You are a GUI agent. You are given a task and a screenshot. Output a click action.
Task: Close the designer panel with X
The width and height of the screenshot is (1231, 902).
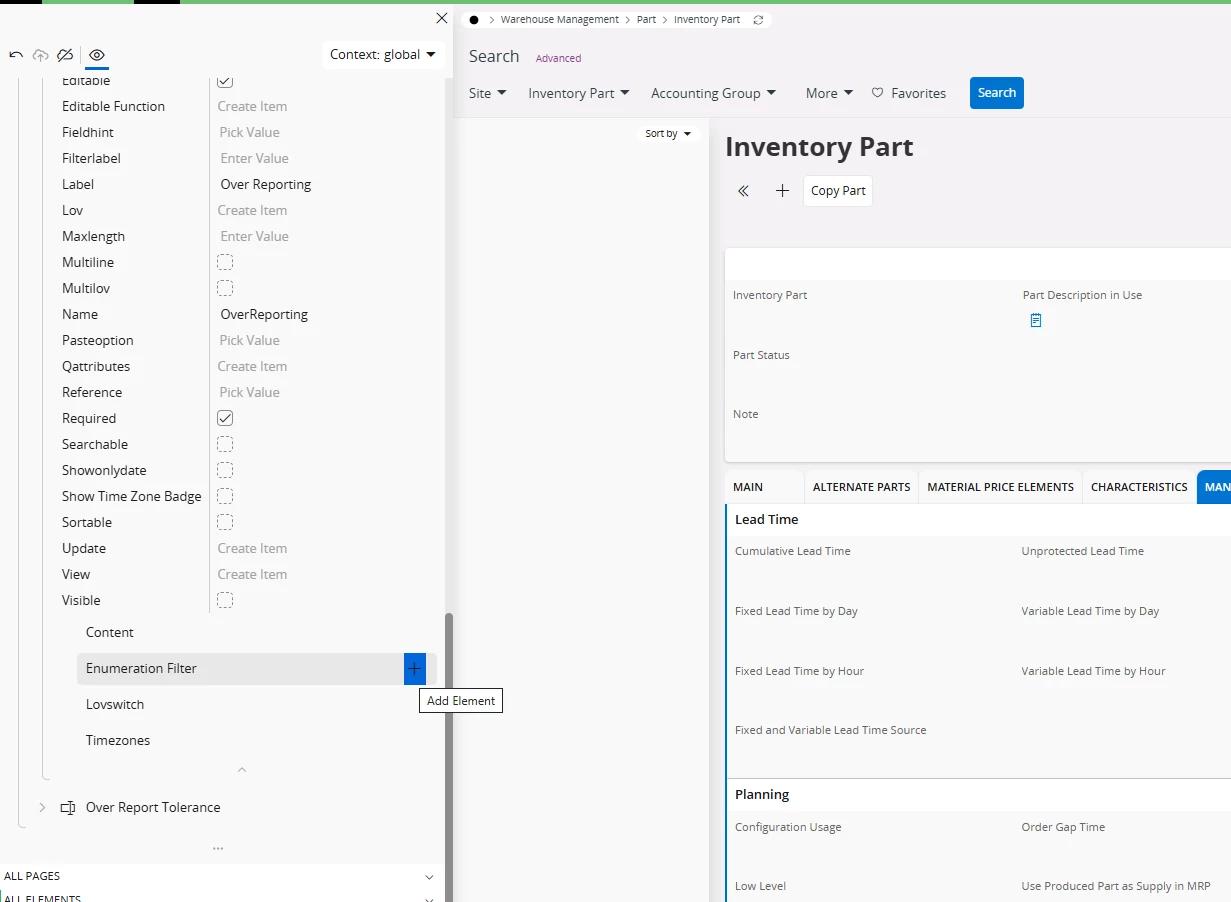[x=442, y=18]
